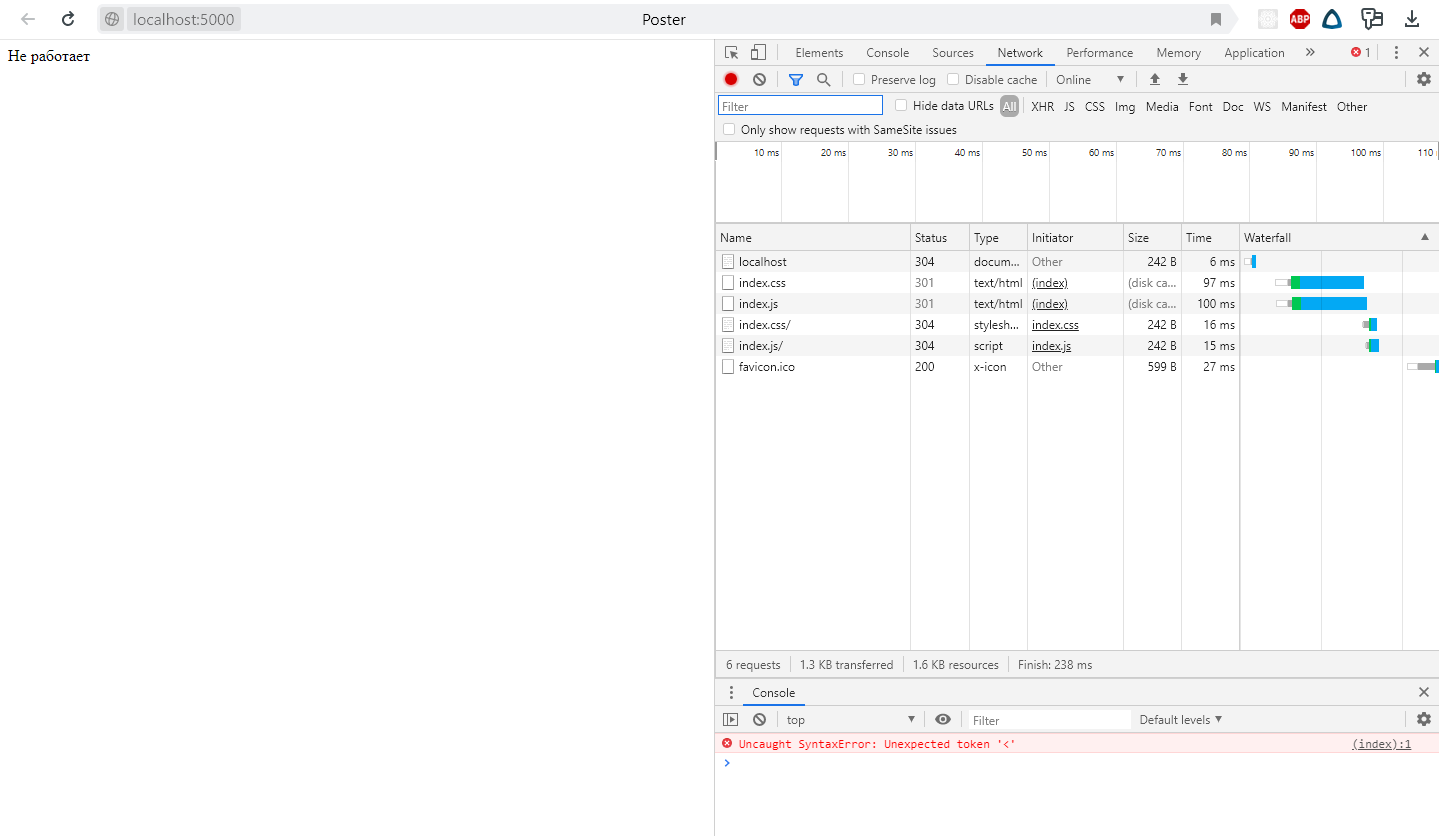The height and width of the screenshot is (836, 1439).
Task: Filter requests by Manifest
Action: point(1304,106)
